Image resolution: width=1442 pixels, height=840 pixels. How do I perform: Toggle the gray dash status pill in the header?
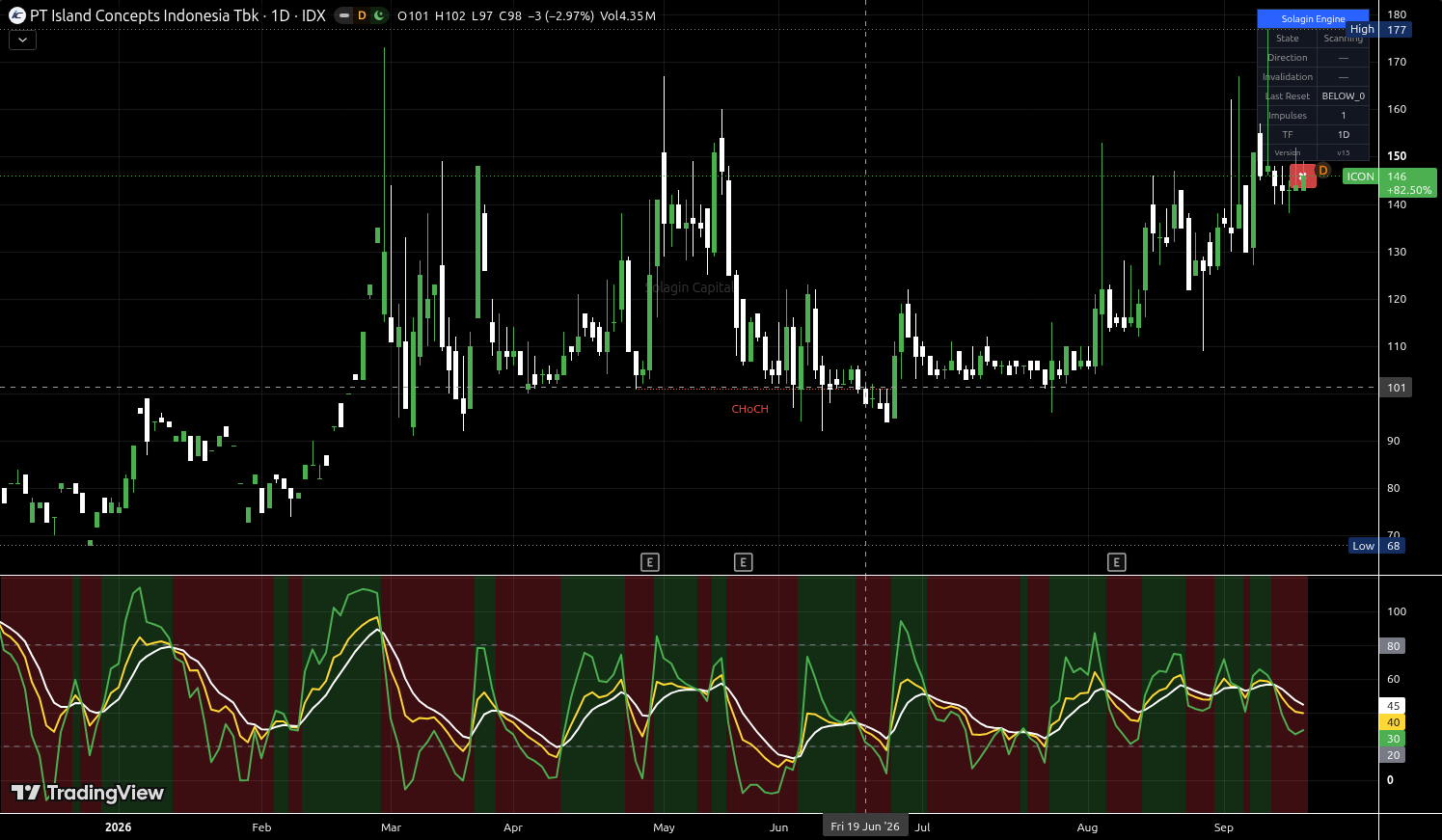click(x=344, y=15)
